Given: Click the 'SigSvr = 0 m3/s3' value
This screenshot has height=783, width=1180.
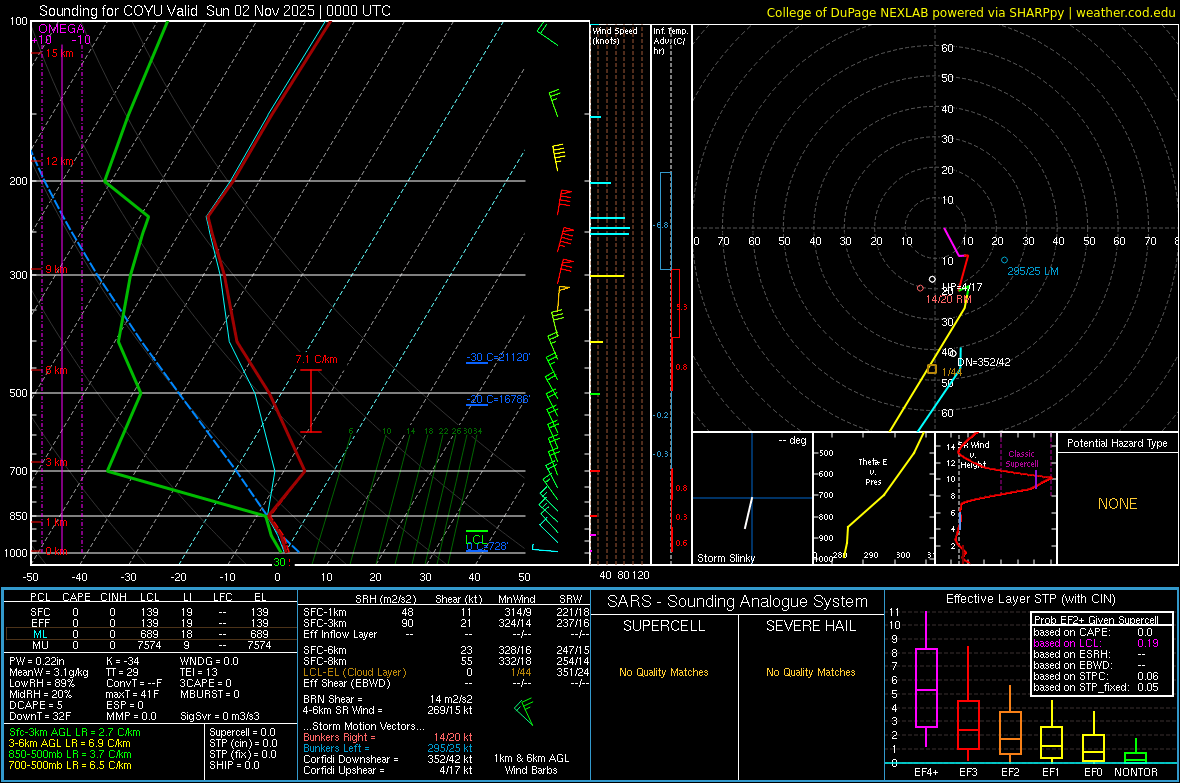Looking at the screenshot, I should point(220,716).
